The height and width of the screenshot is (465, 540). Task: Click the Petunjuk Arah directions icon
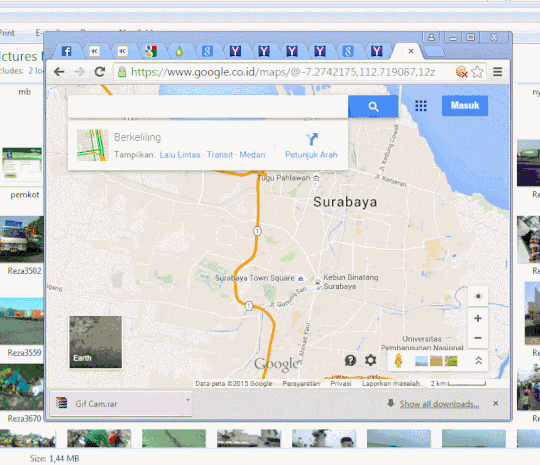[312, 139]
